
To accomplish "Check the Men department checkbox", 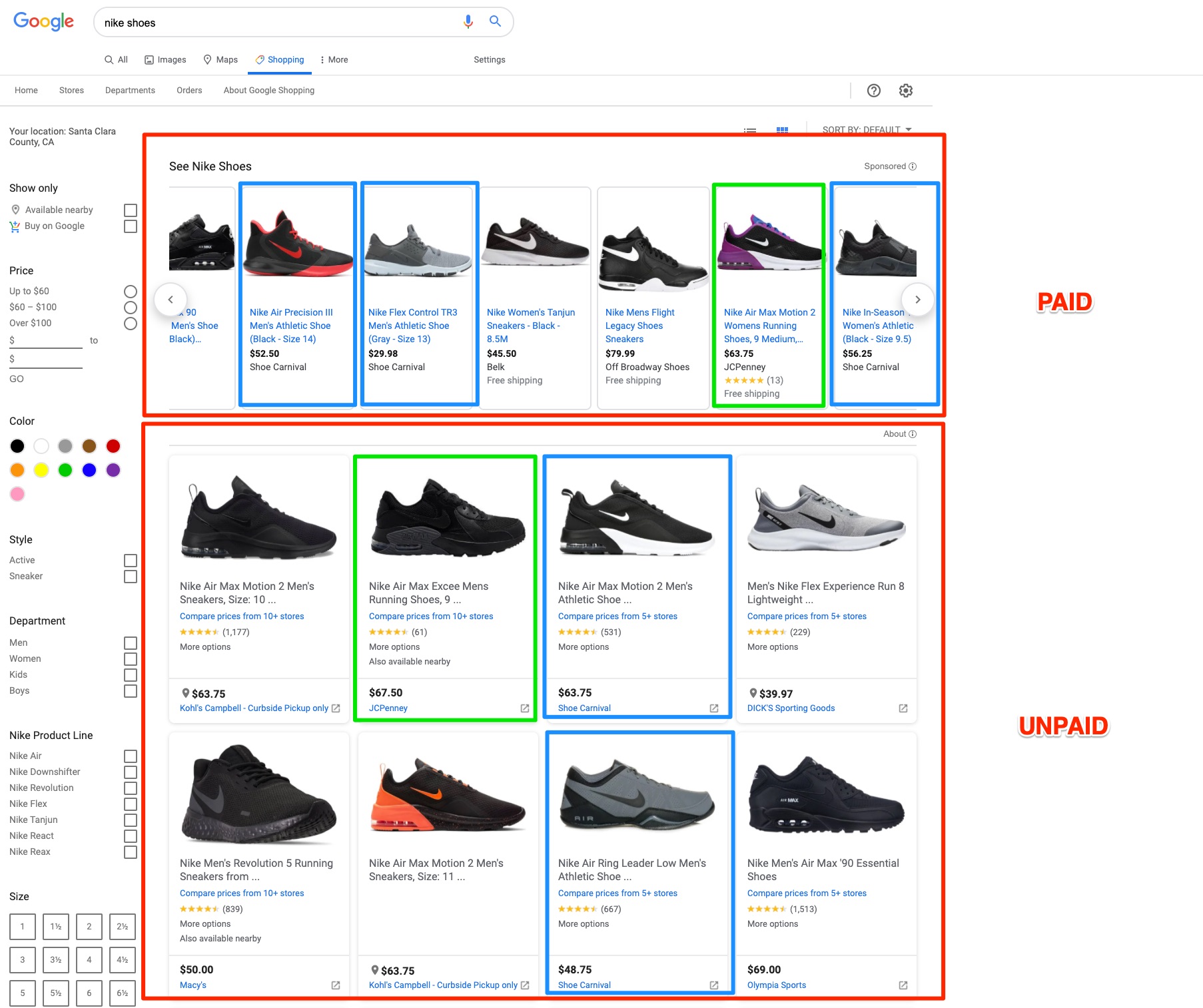I will click(x=131, y=643).
